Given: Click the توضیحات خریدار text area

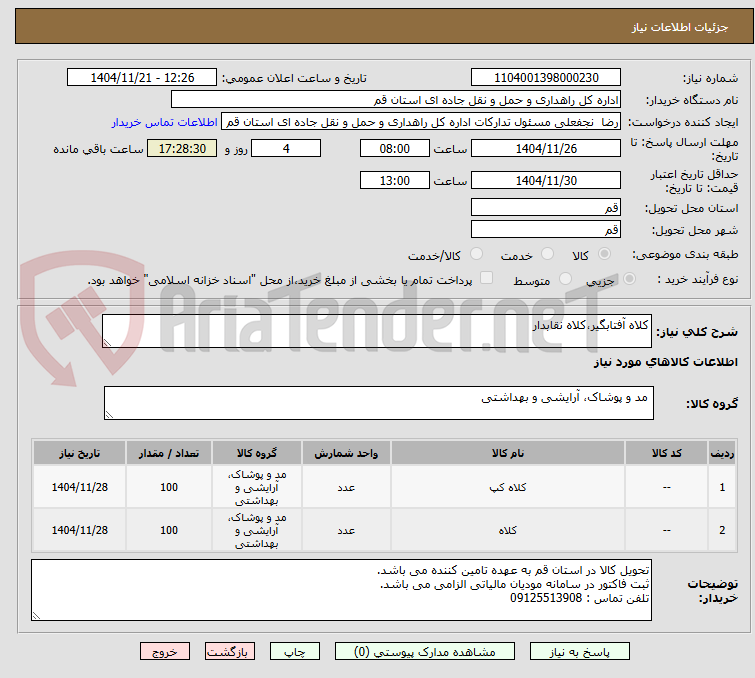Looking at the screenshot, I should point(341,590).
